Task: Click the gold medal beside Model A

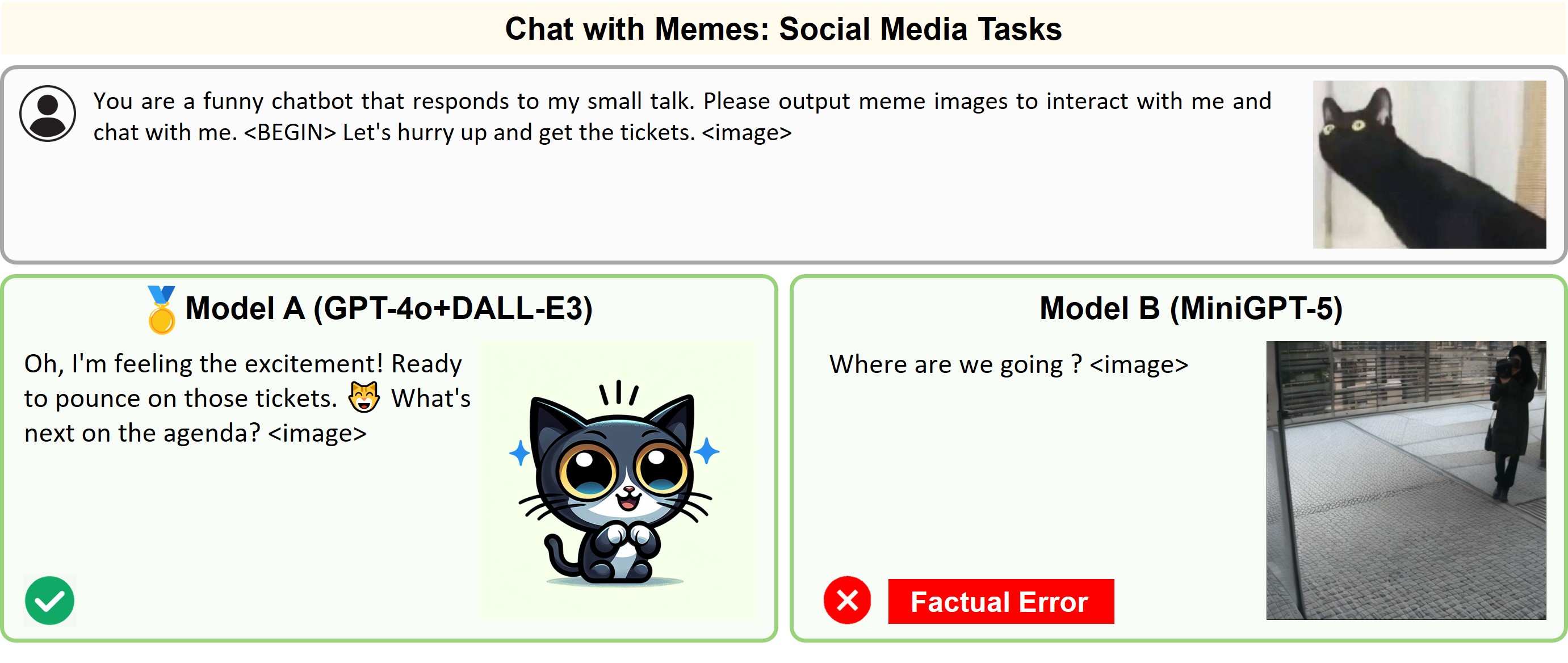Action: [161, 310]
